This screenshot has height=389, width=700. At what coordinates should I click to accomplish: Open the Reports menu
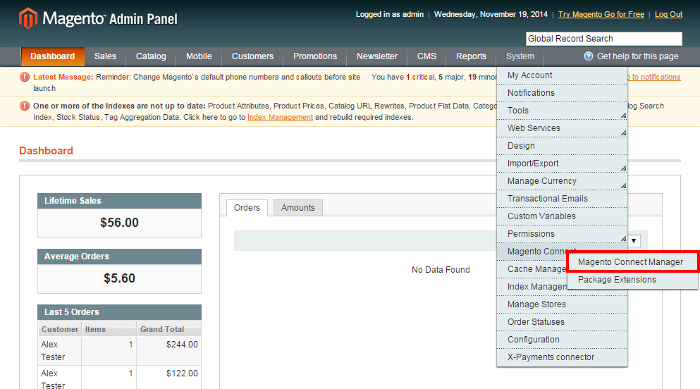coord(471,56)
